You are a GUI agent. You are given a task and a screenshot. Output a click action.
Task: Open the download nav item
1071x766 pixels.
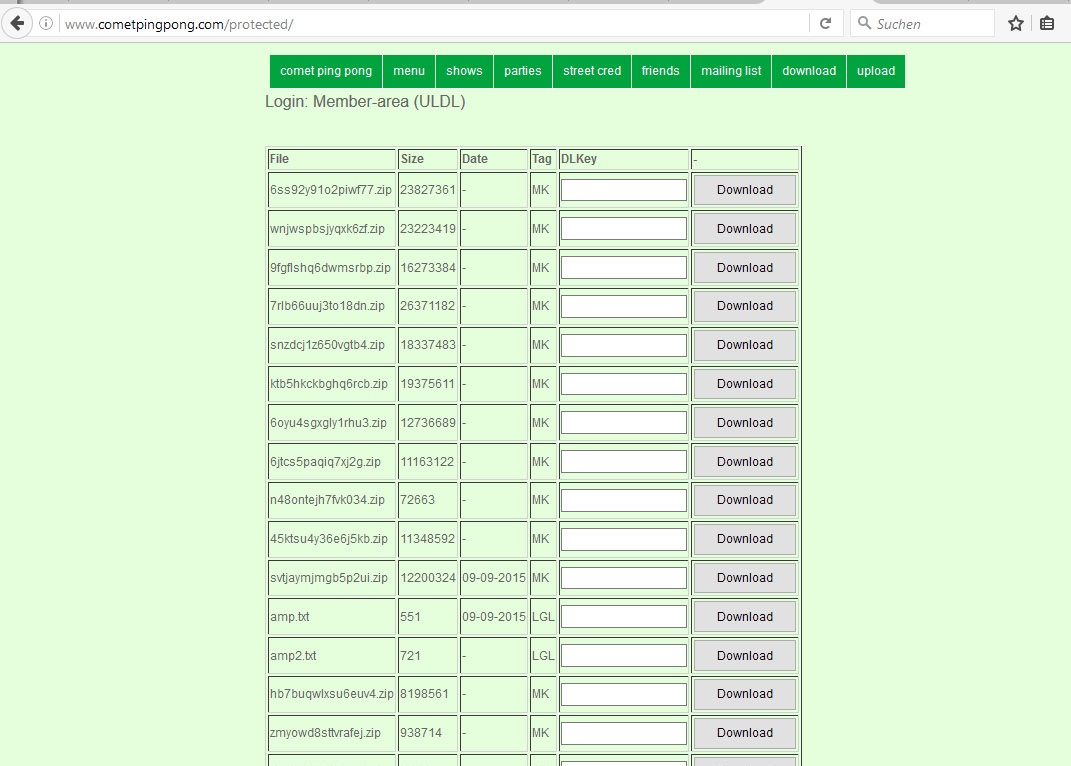[x=809, y=71]
